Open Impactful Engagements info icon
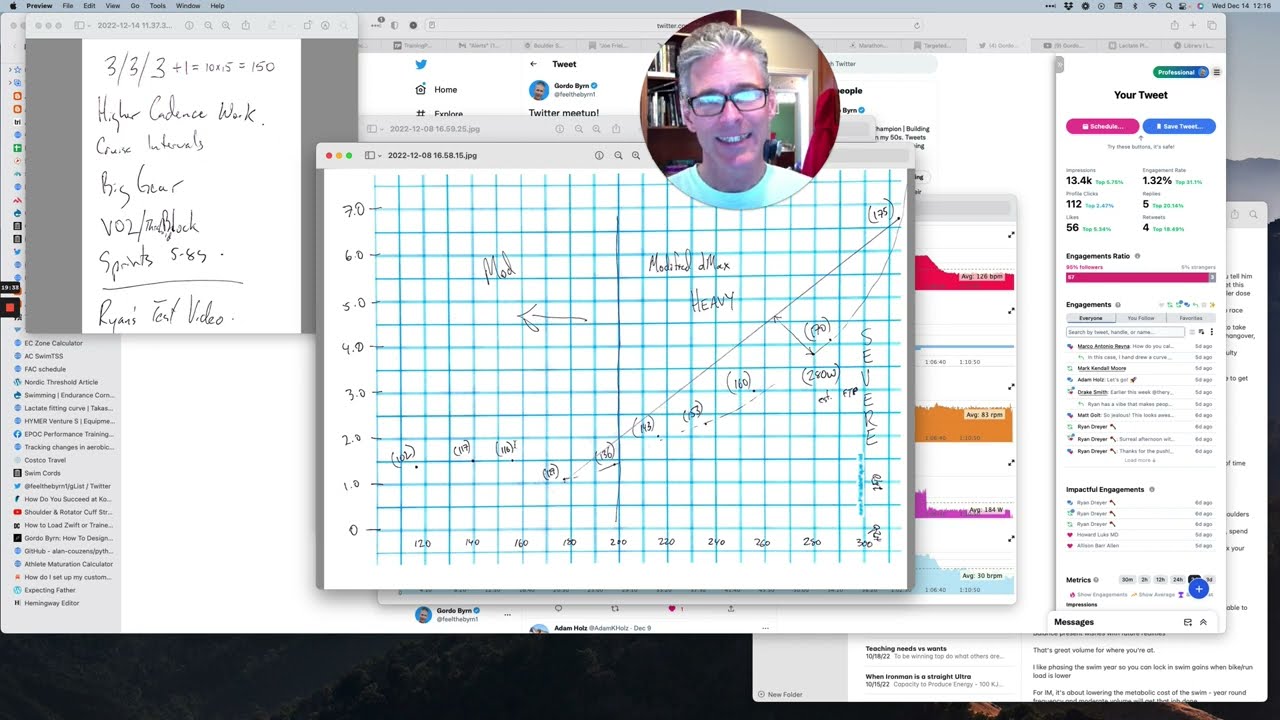The image size is (1280, 720). pyautogui.click(x=1152, y=490)
